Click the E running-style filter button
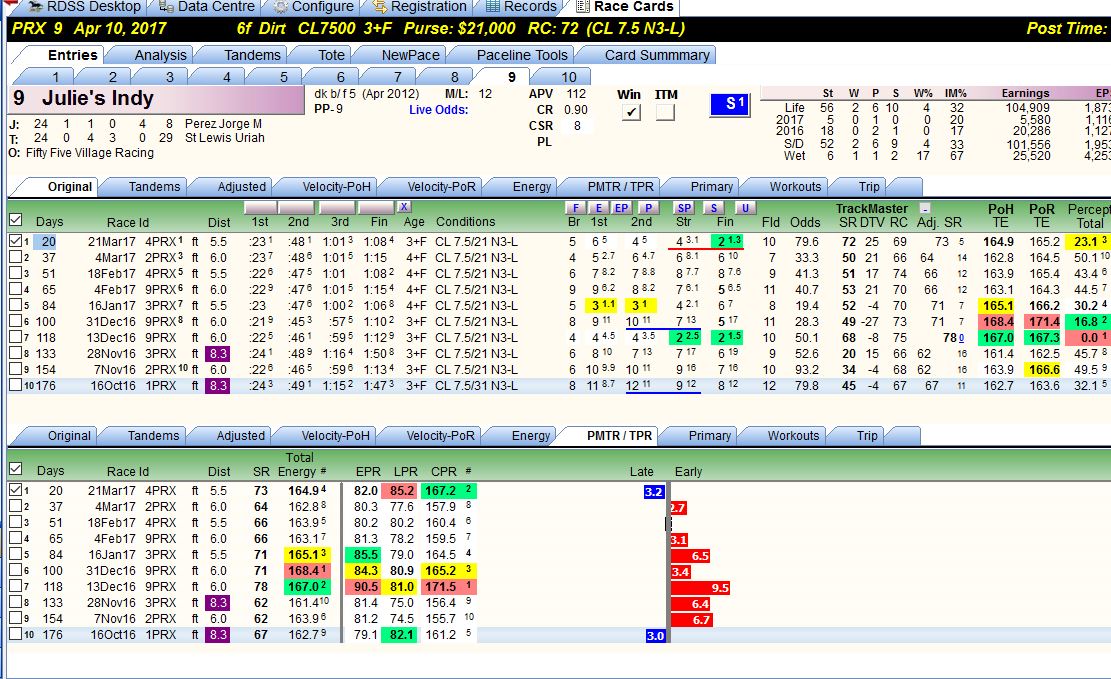 coord(599,208)
